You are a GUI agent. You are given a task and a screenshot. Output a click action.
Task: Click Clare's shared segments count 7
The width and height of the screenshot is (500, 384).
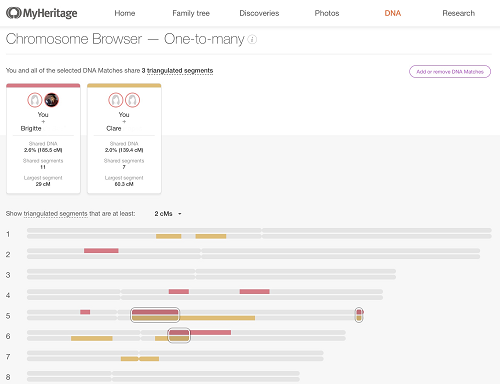tap(124, 167)
